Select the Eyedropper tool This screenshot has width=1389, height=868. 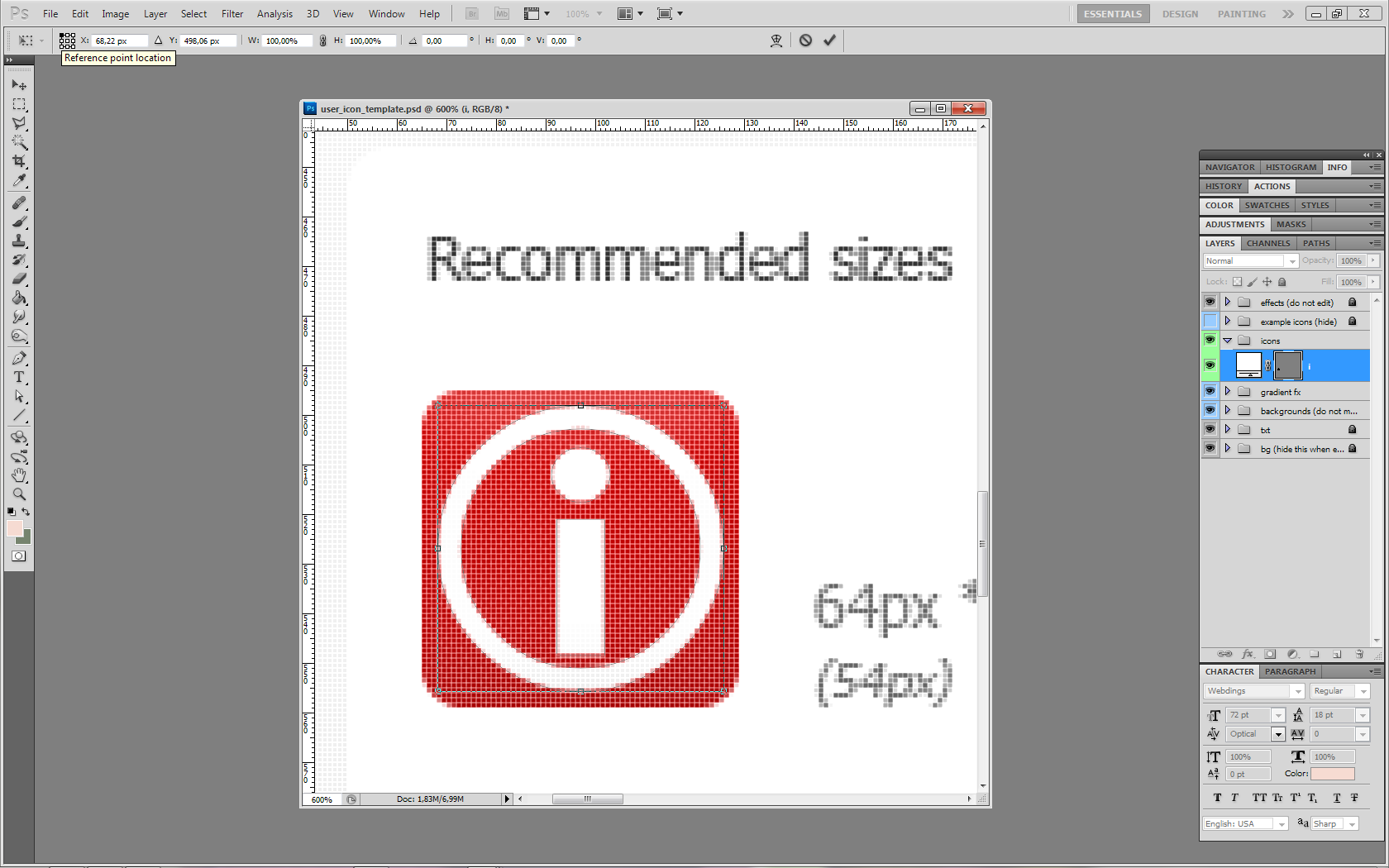pyautogui.click(x=19, y=180)
